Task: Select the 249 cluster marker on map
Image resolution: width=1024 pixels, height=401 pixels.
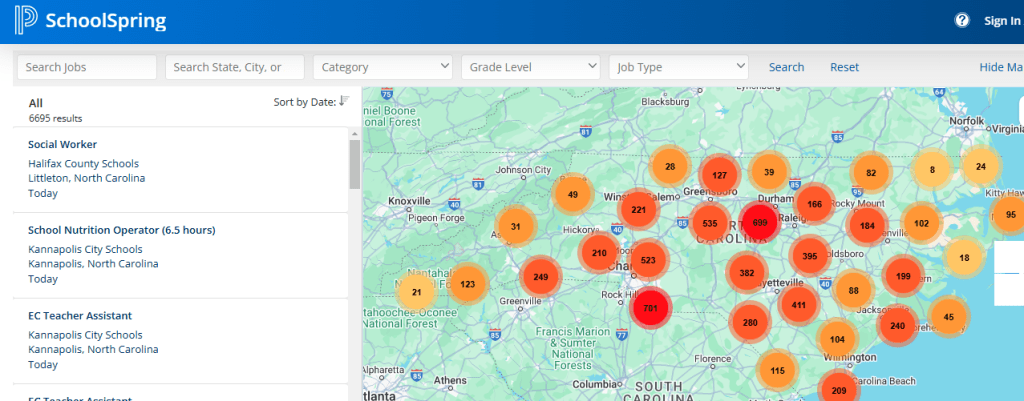Action: click(x=541, y=277)
